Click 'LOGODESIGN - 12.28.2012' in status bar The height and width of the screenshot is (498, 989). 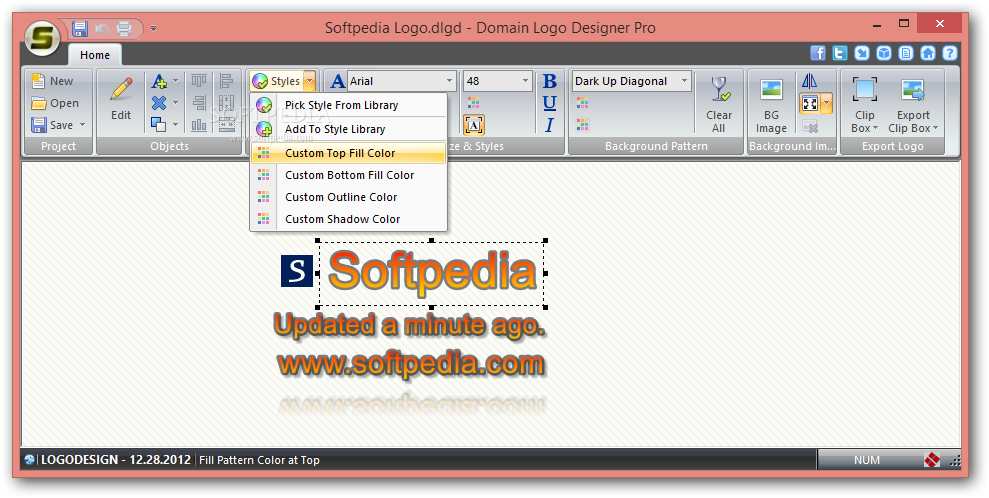tap(115, 460)
